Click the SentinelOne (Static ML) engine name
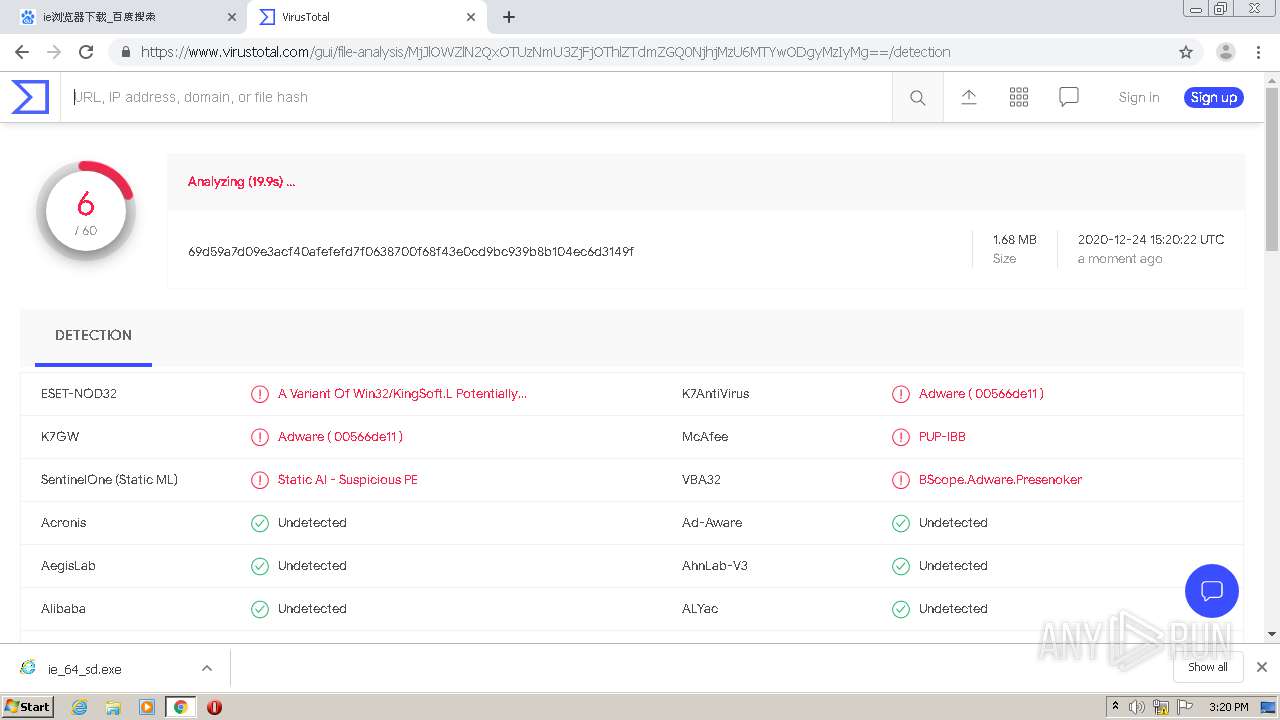The width and height of the screenshot is (1280, 720). (x=109, y=480)
